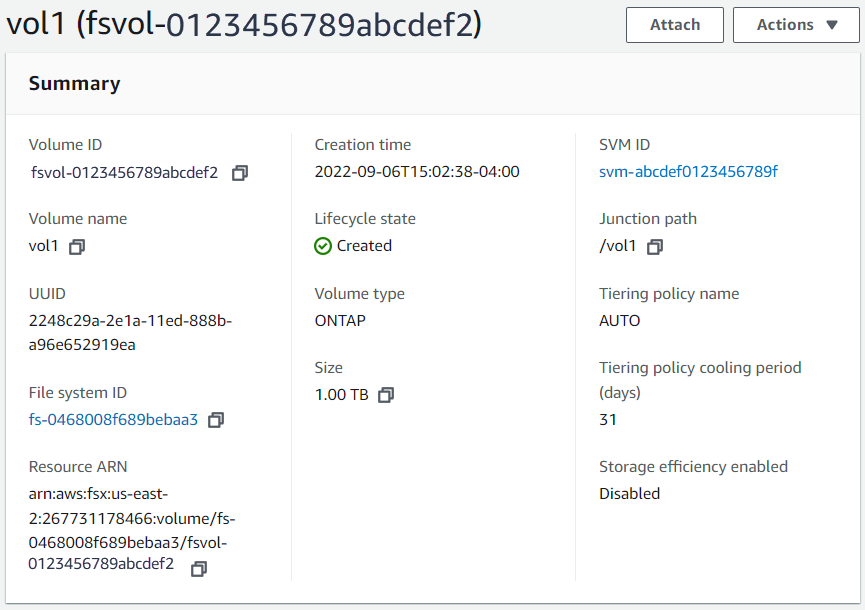Image resolution: width=865 pixels, height=610 pixels.
Task: Copy the volume name vol1
Action: click(x=77, y=246)
